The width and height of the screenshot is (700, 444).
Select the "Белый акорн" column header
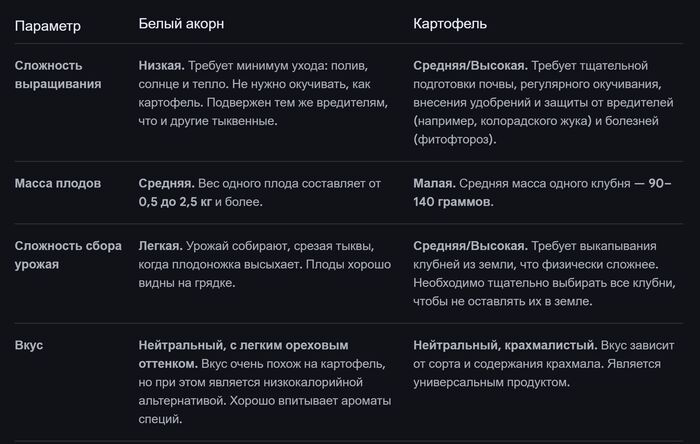click(181, 23)
